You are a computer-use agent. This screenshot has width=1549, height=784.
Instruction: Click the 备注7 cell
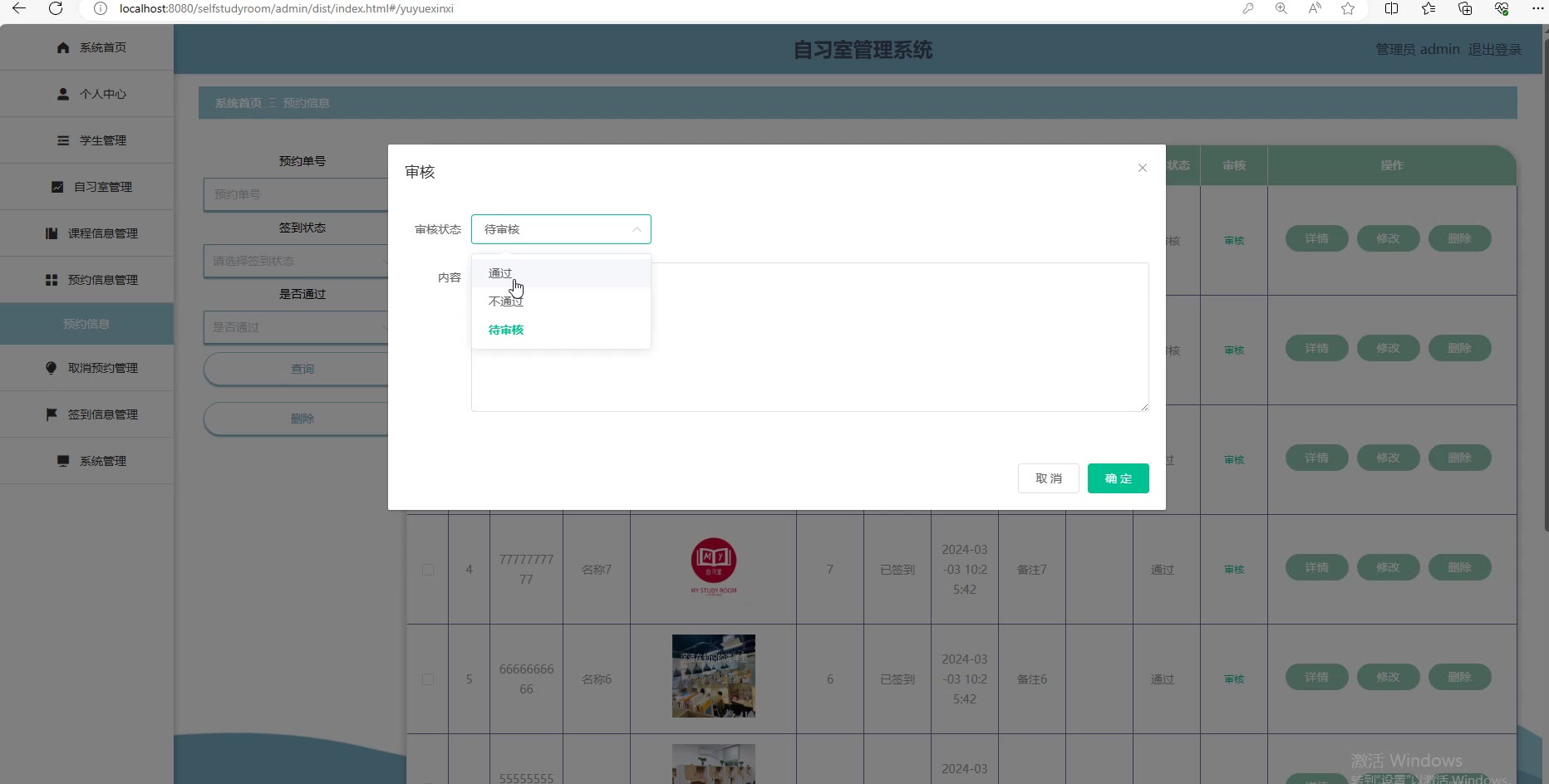click(x=1032, y=570)
